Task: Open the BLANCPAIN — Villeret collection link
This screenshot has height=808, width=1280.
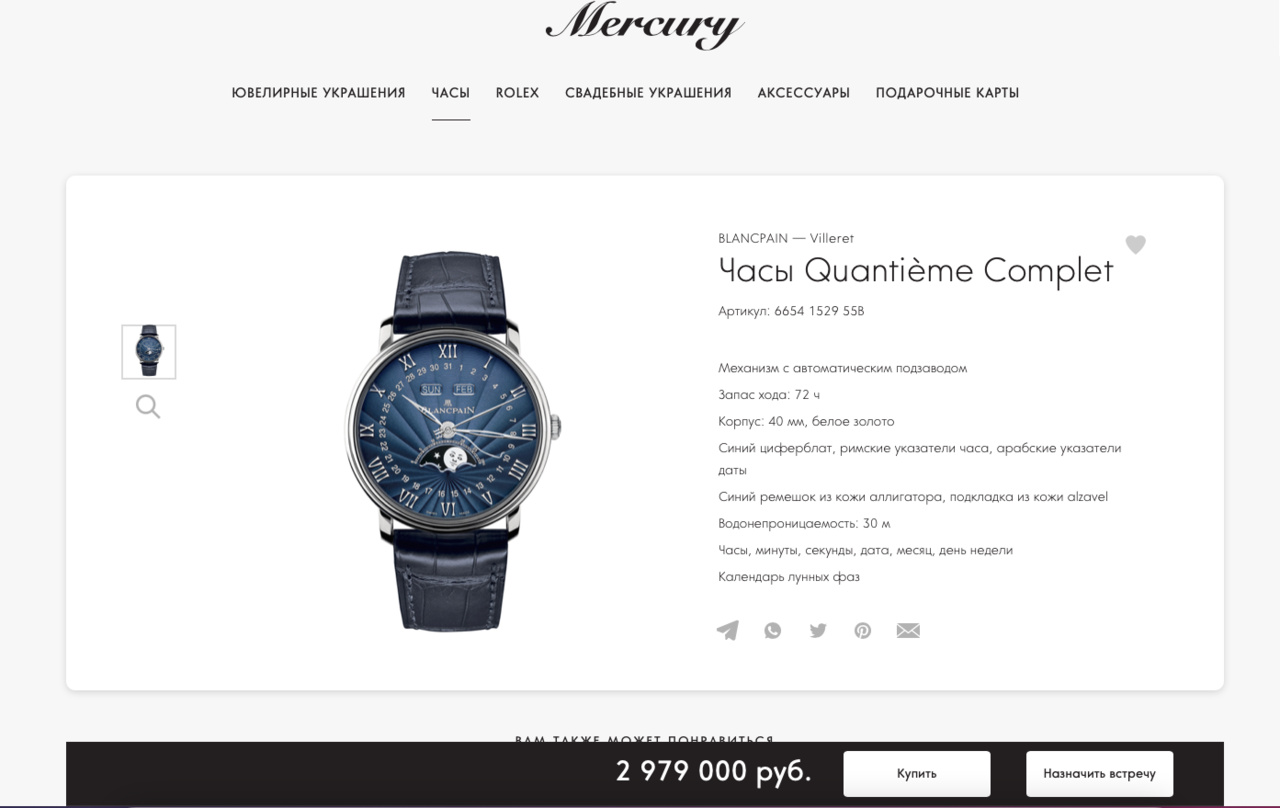Action: tap(786, 238)
